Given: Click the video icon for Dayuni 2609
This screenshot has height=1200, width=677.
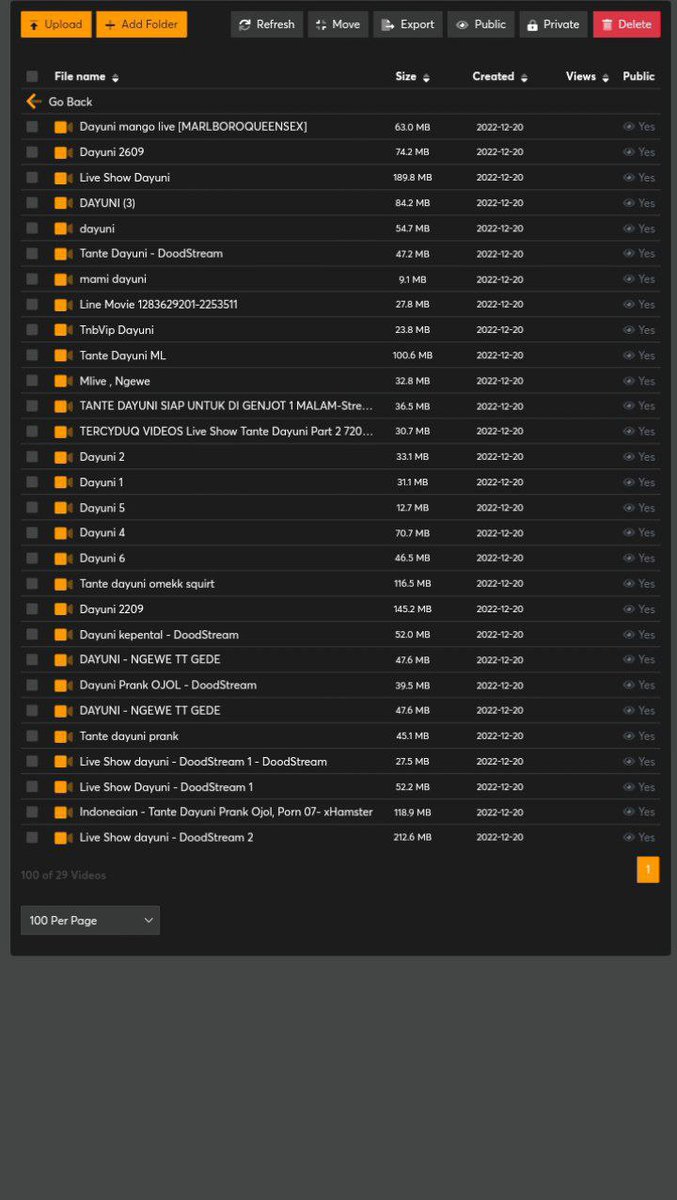Looking at the screenshot, I should (64, 152).
